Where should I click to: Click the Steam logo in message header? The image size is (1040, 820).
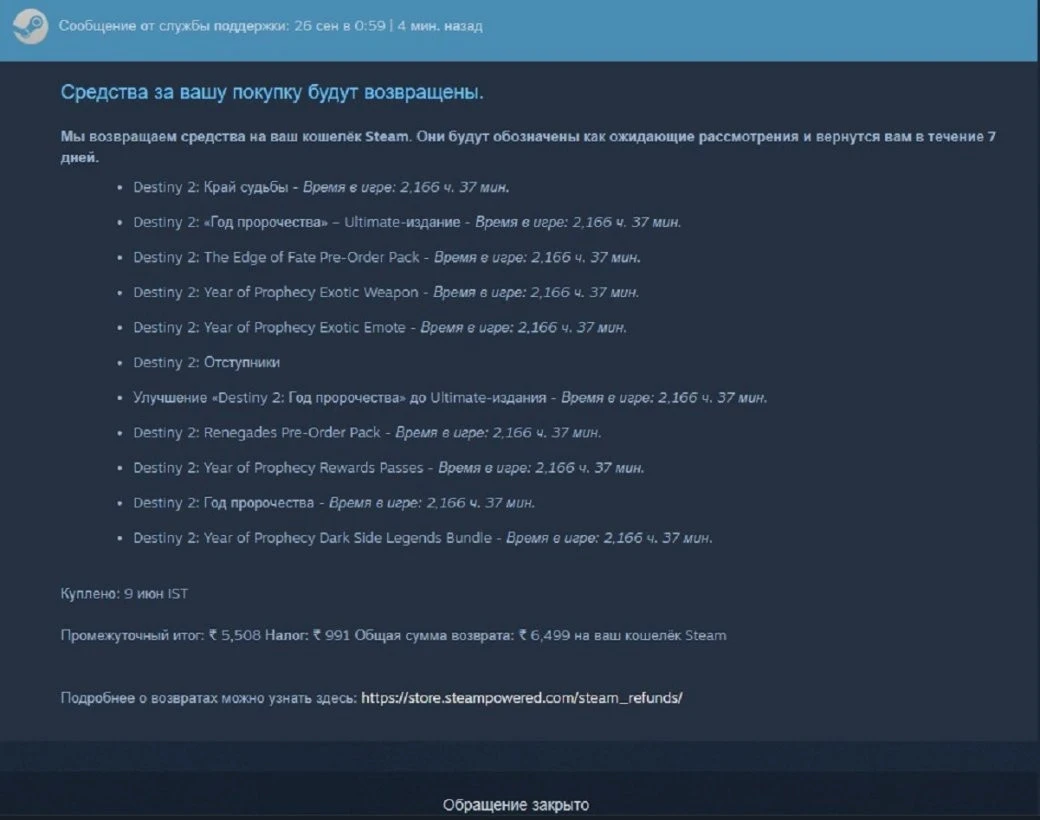(x=30, y=26)
